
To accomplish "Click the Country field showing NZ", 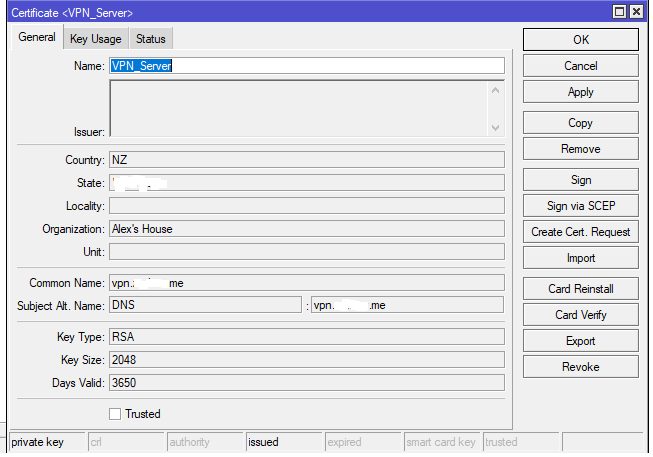I will coord(307,160).
